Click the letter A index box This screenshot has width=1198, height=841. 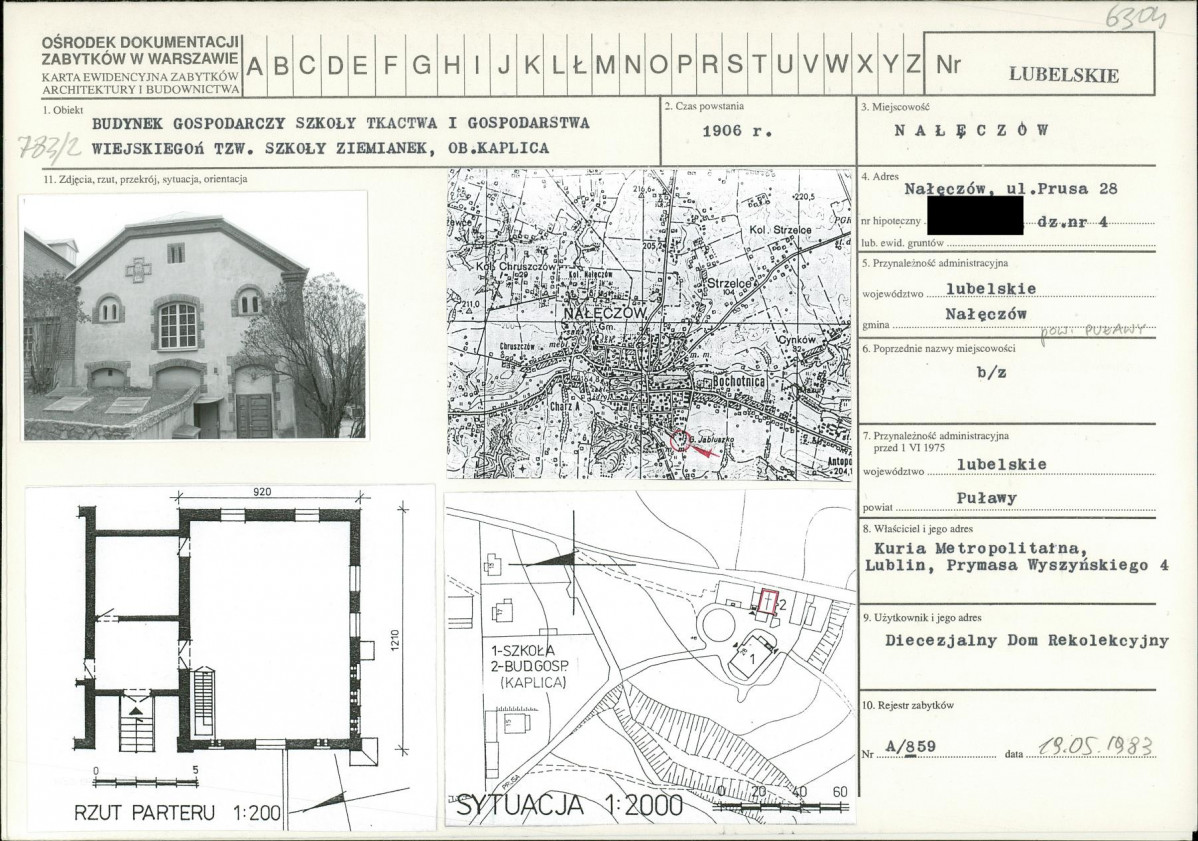(x=255, y=66)
